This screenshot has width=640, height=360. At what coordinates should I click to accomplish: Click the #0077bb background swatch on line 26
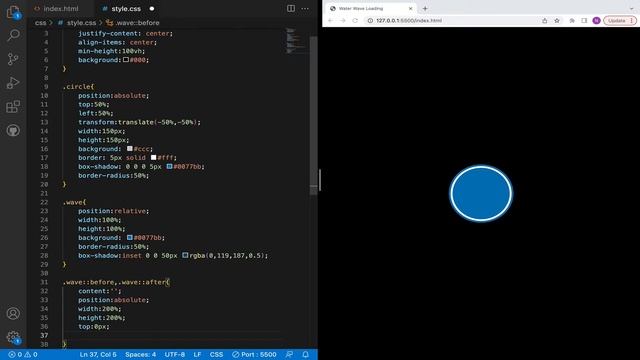click(130, 238)
